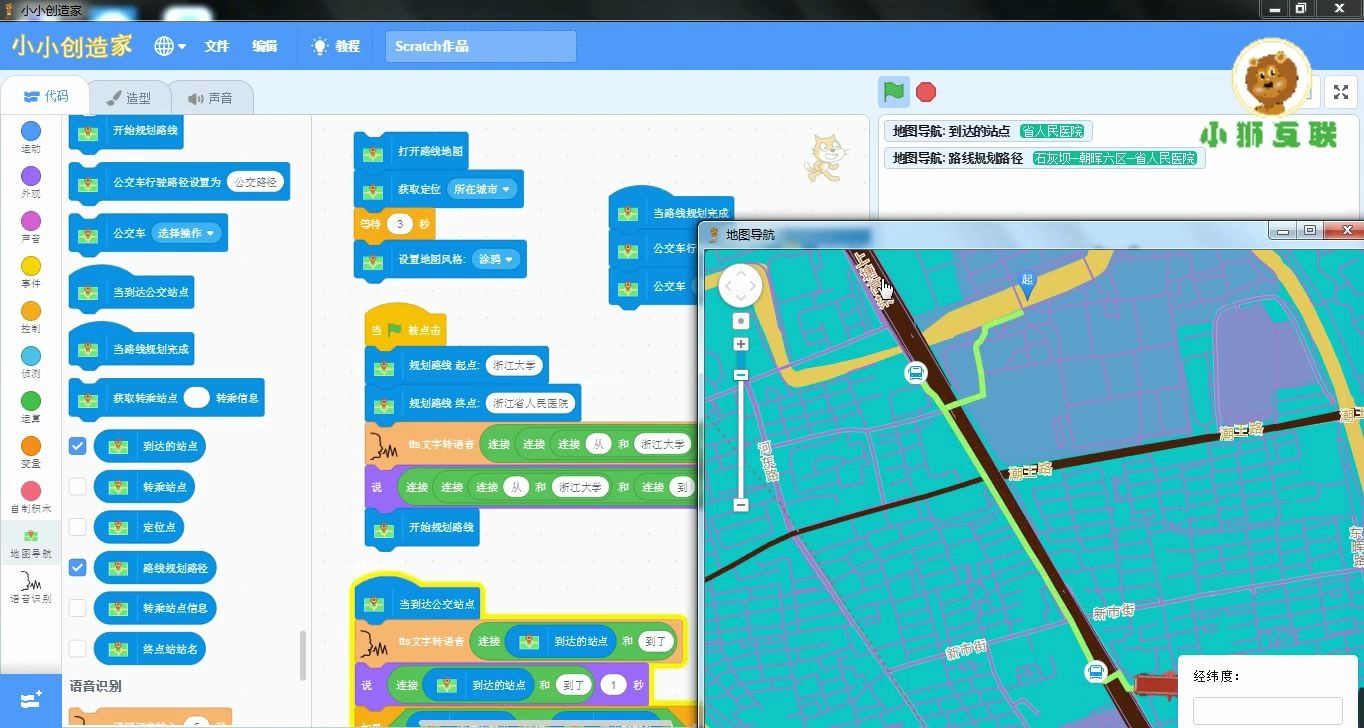1364x728 pixels.
Task: Open 选择操作 dropdown in palette 公交车 block
Action: (x=185, y=233)
